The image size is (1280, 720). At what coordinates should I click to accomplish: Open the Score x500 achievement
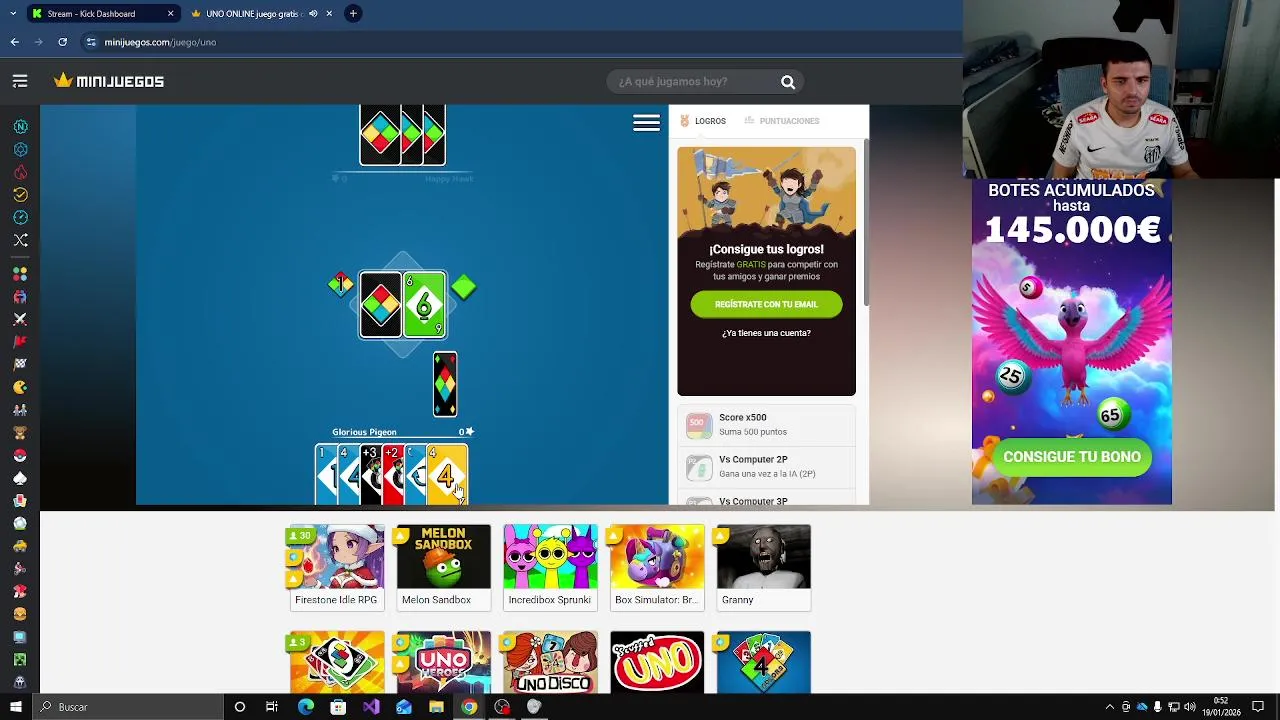coord(766,425)
